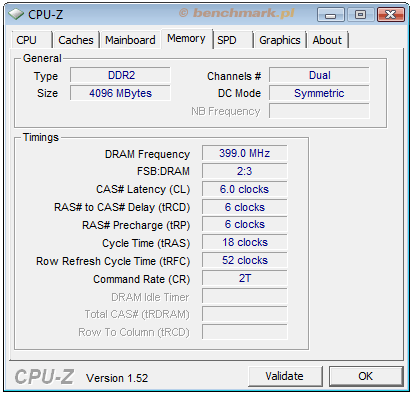Click the Version 1.52 text
This screenshot has height=396, width=412.
coord(117,378)
